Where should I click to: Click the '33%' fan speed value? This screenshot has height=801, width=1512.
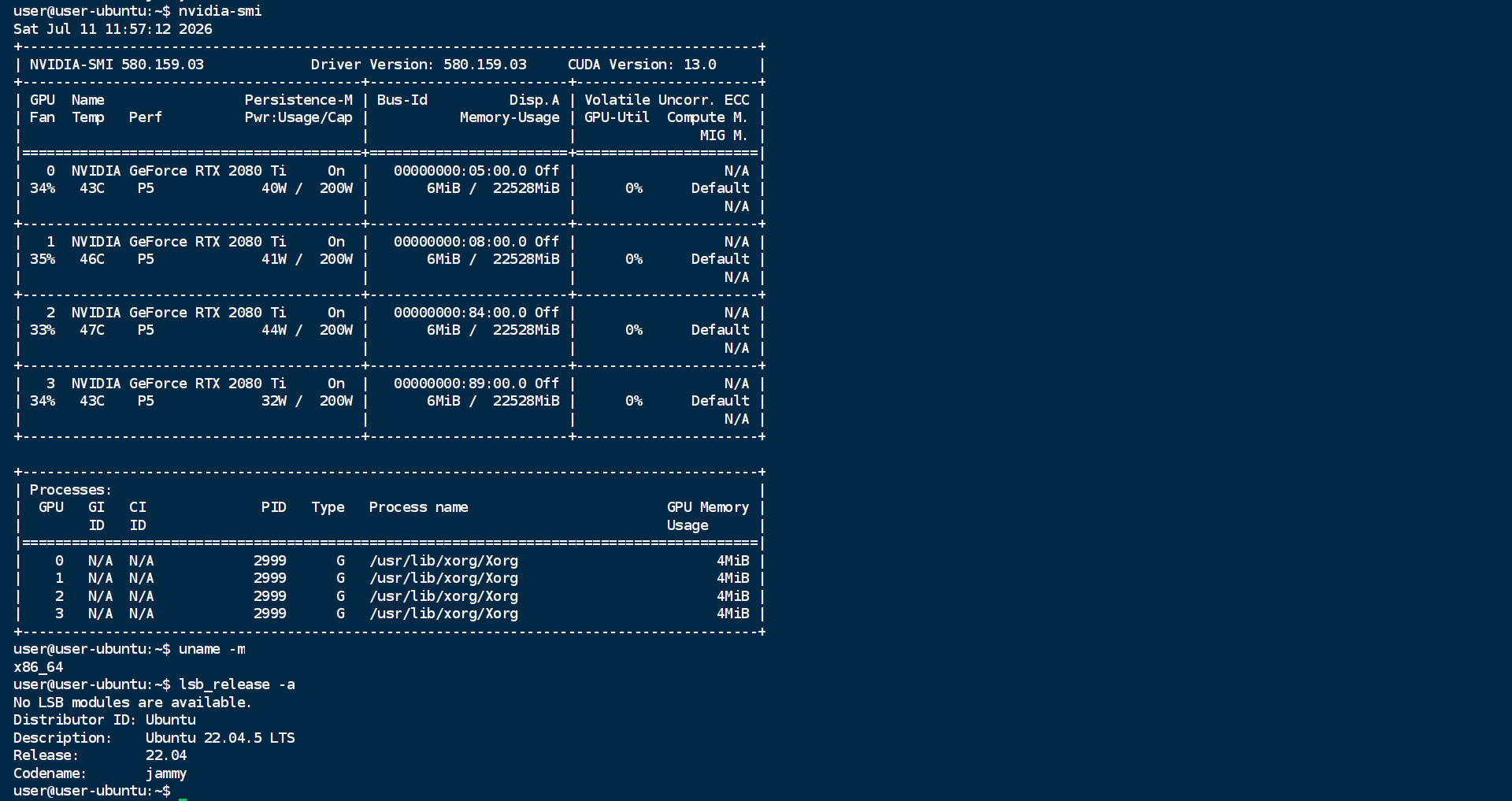point(43,330)
